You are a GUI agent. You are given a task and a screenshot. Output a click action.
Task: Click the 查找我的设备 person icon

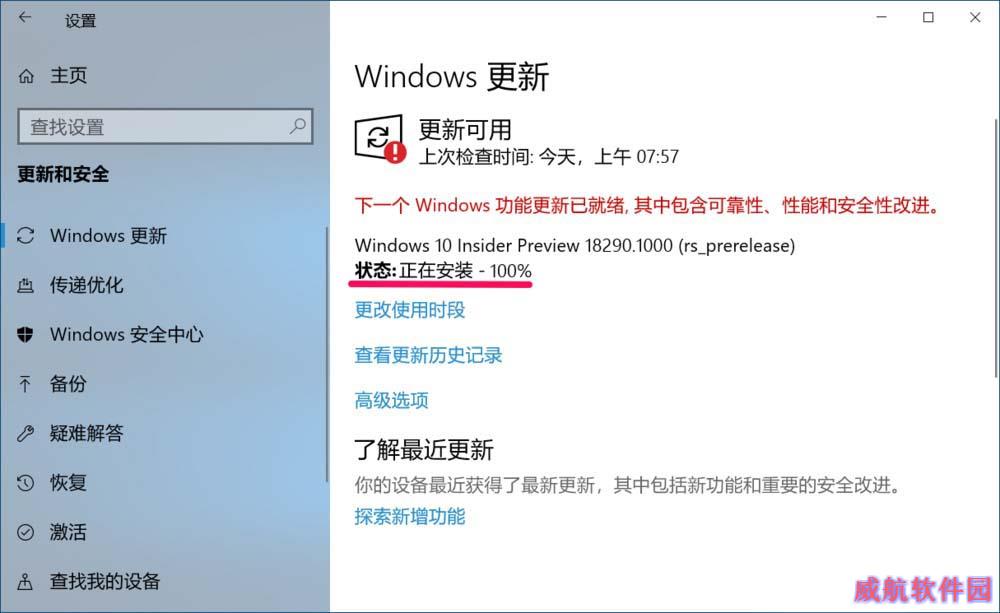[25, 581]
